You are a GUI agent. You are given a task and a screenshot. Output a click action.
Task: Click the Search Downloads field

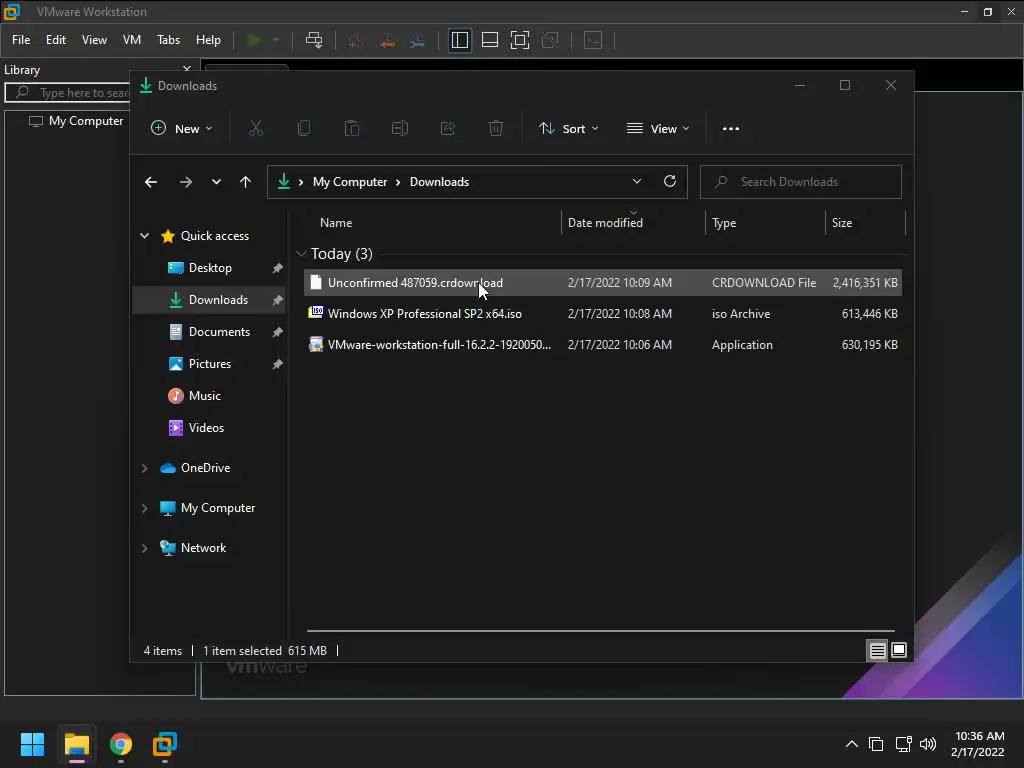pyautogui.click(x=801, y=182)
